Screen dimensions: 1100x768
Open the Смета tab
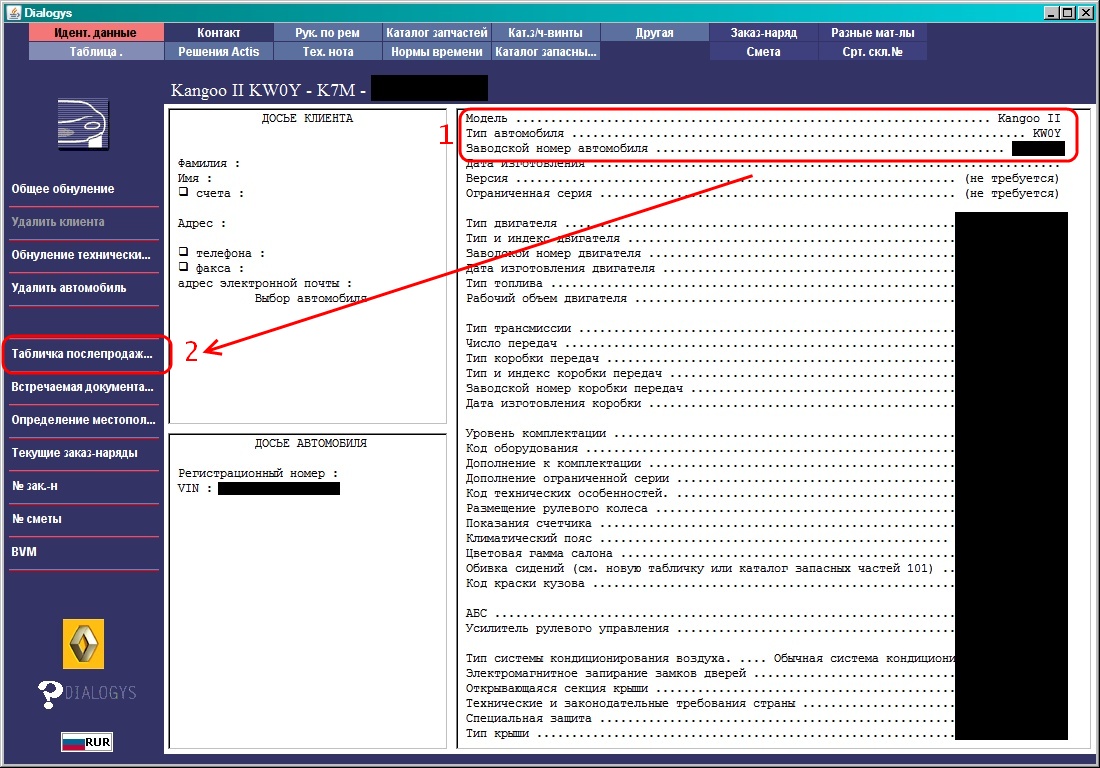click(x=763, y=51)
